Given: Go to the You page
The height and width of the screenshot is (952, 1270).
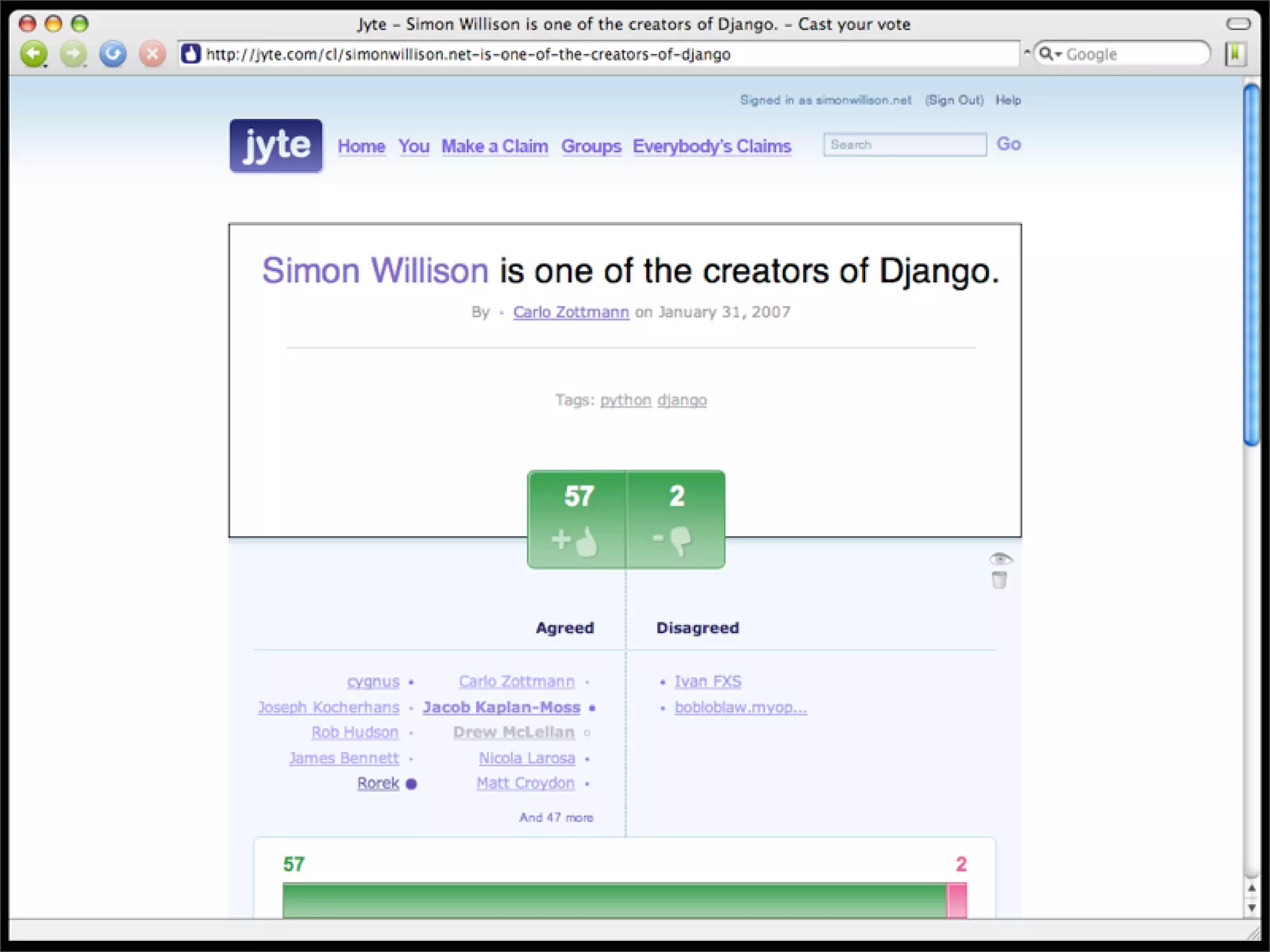Looking at the screenshot, I should pyautogui.click(x=414, y=146).
